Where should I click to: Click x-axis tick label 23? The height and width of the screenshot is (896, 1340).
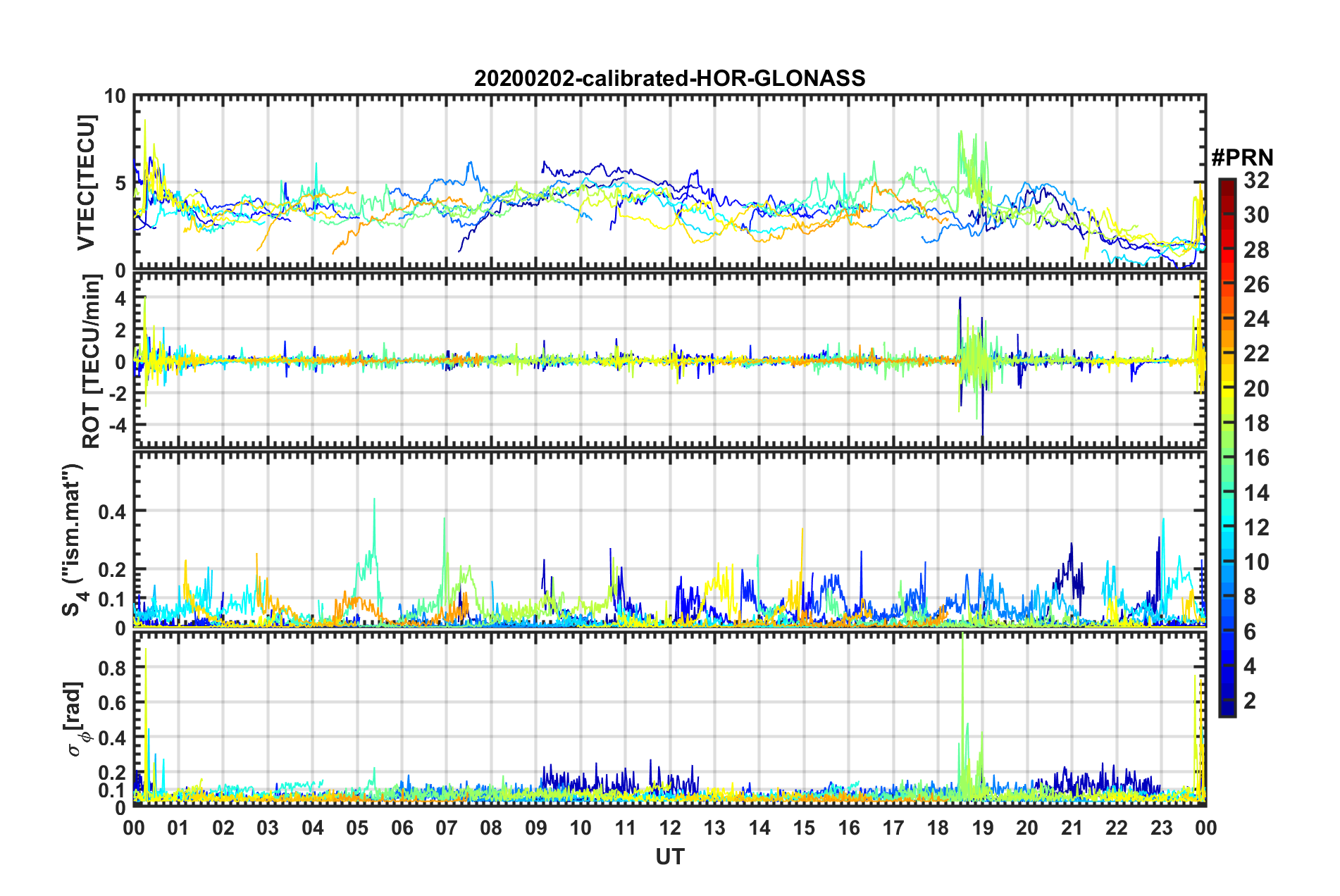coord(1162,828)
